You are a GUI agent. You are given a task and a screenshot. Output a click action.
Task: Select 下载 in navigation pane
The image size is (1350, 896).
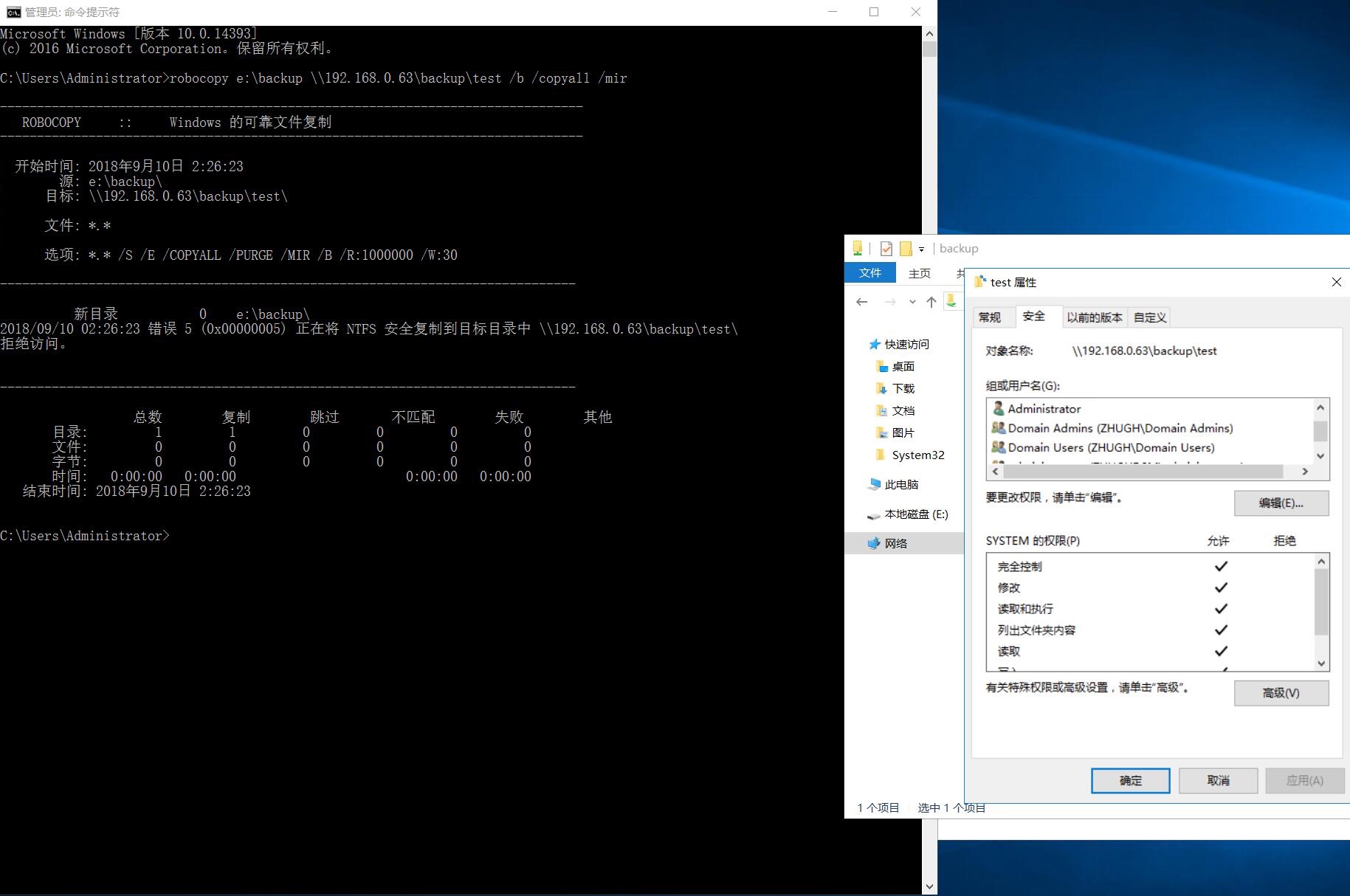(x=903, y=388)
